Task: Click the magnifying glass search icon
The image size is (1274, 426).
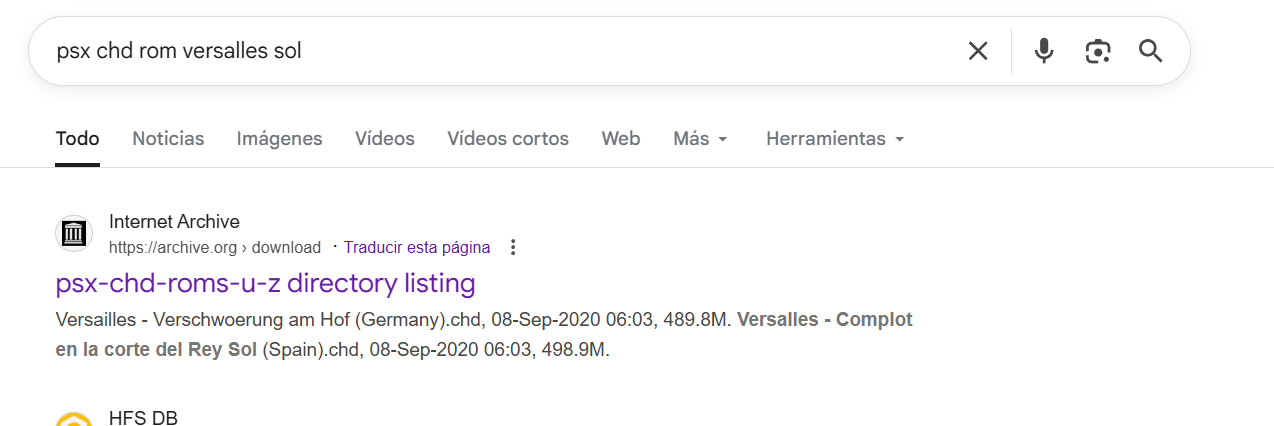Action: (x=1151, y=51)
